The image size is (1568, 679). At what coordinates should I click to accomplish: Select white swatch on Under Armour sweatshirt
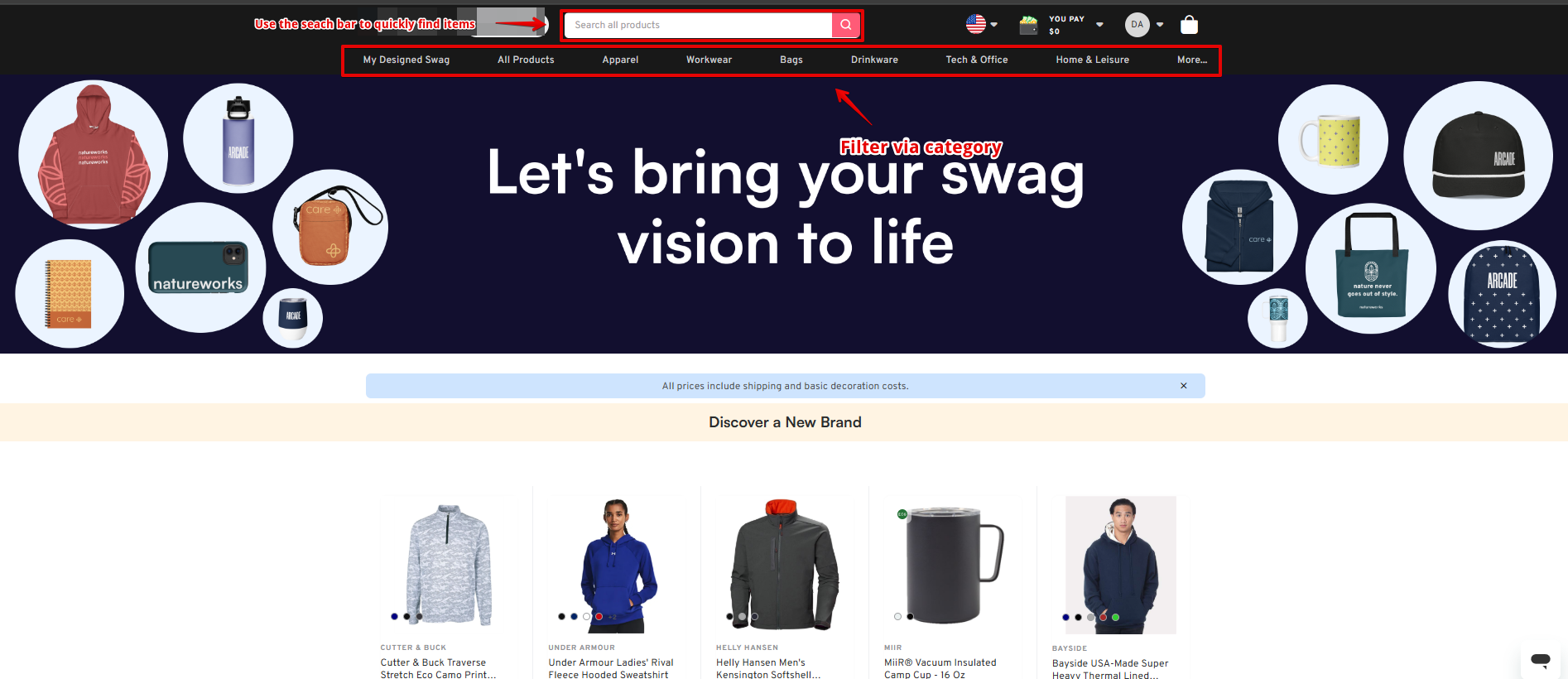[x=586, y=617]
